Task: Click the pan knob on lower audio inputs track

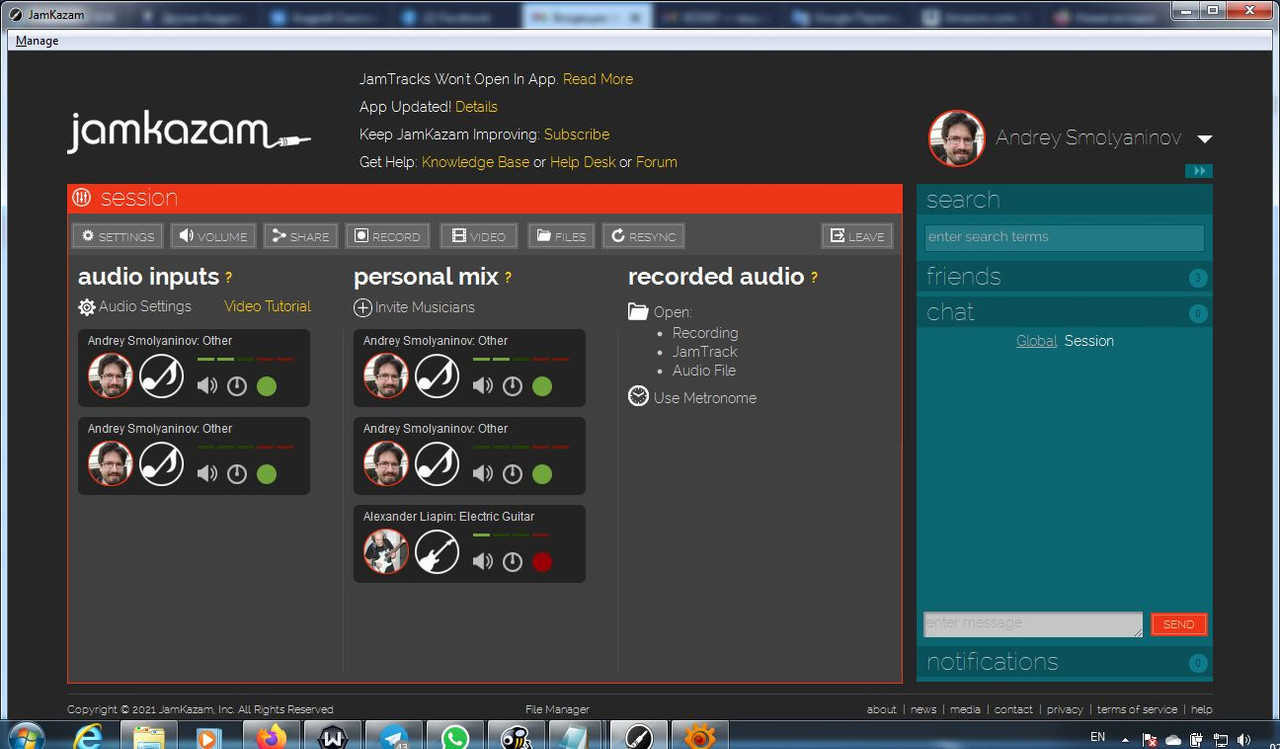Action: coord(237,474)
